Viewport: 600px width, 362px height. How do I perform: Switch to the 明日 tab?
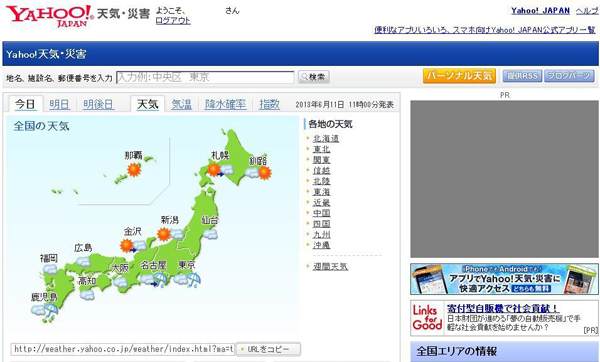pos(59,104)
